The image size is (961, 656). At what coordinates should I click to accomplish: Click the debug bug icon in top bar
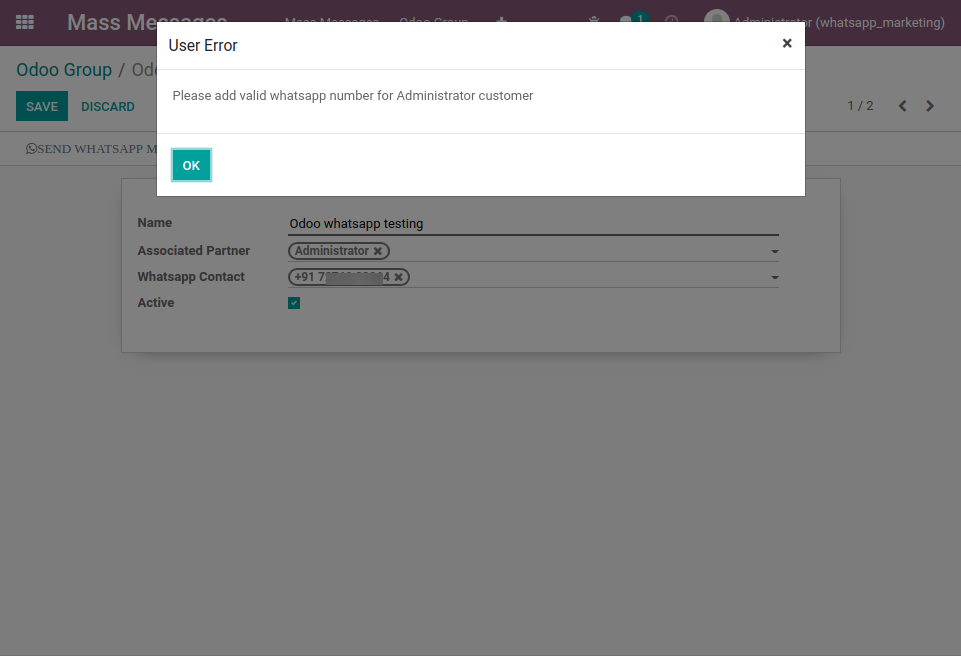pyautogui.click(x=593, y=22)
